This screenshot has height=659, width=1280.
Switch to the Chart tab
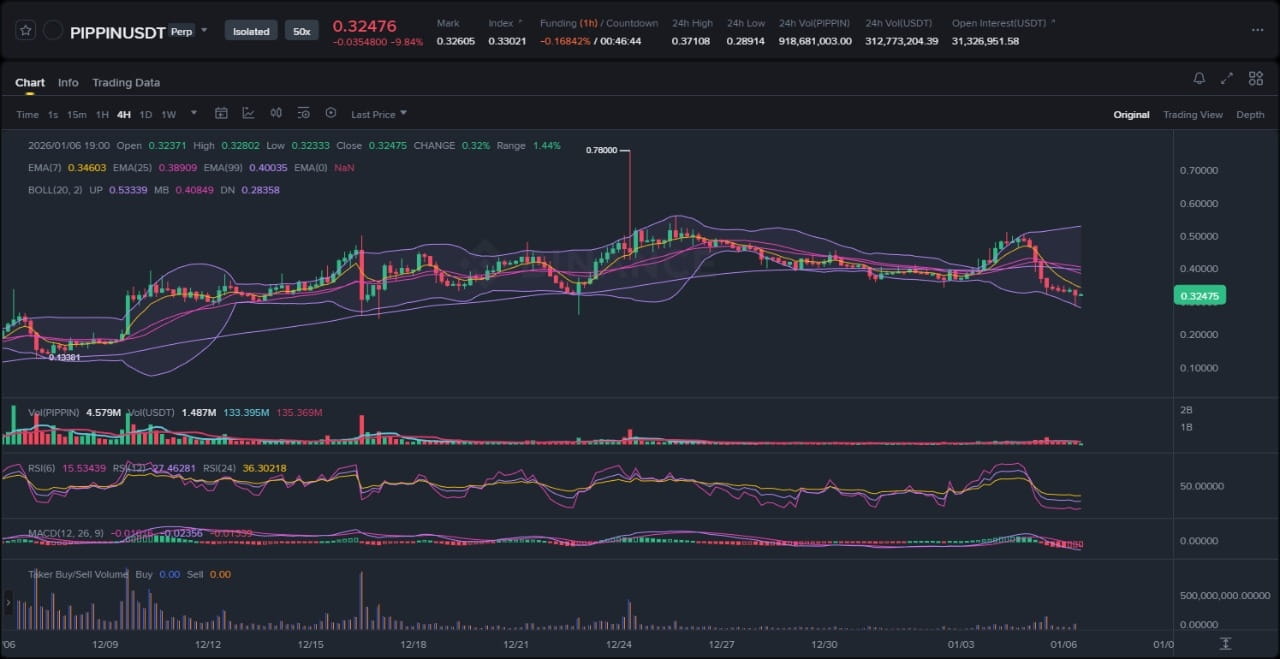pyautogui.click(x=30, y=83)
